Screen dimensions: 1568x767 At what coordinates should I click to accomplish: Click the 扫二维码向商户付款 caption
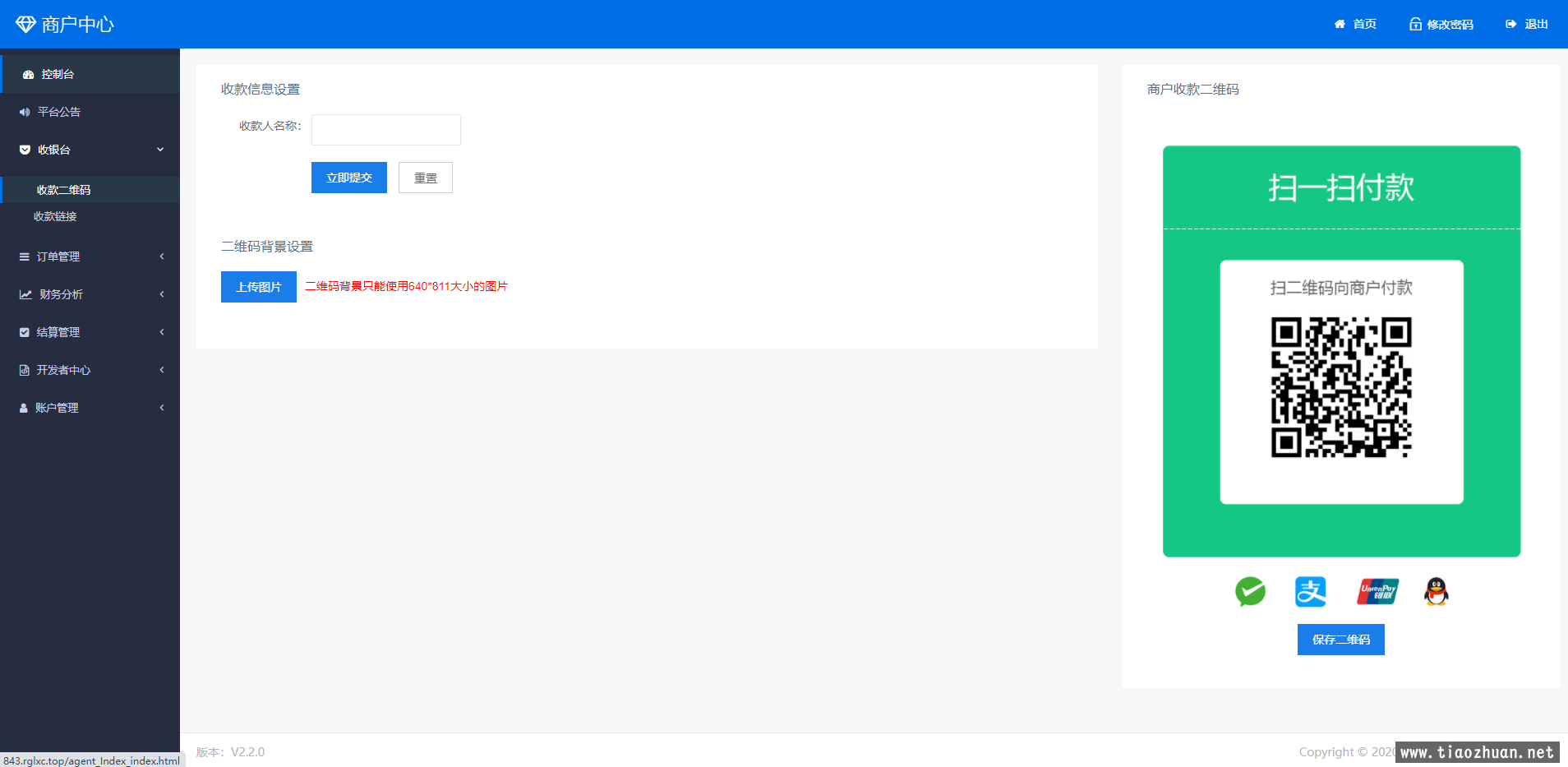pyautogui.click(x=1341, y=288)
